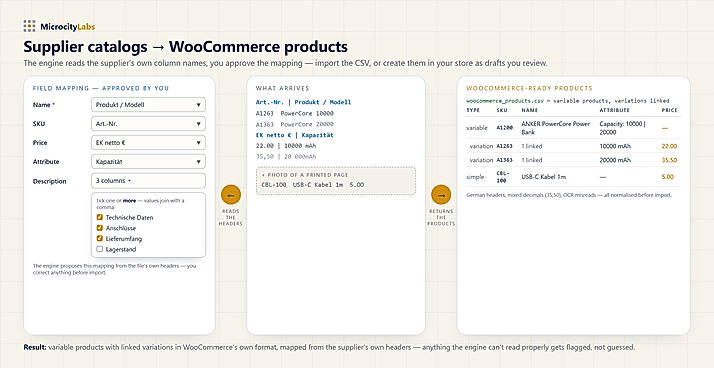
Task: Click the right arrow 'Returns the products' circle
Action: [x=441, y=195]
